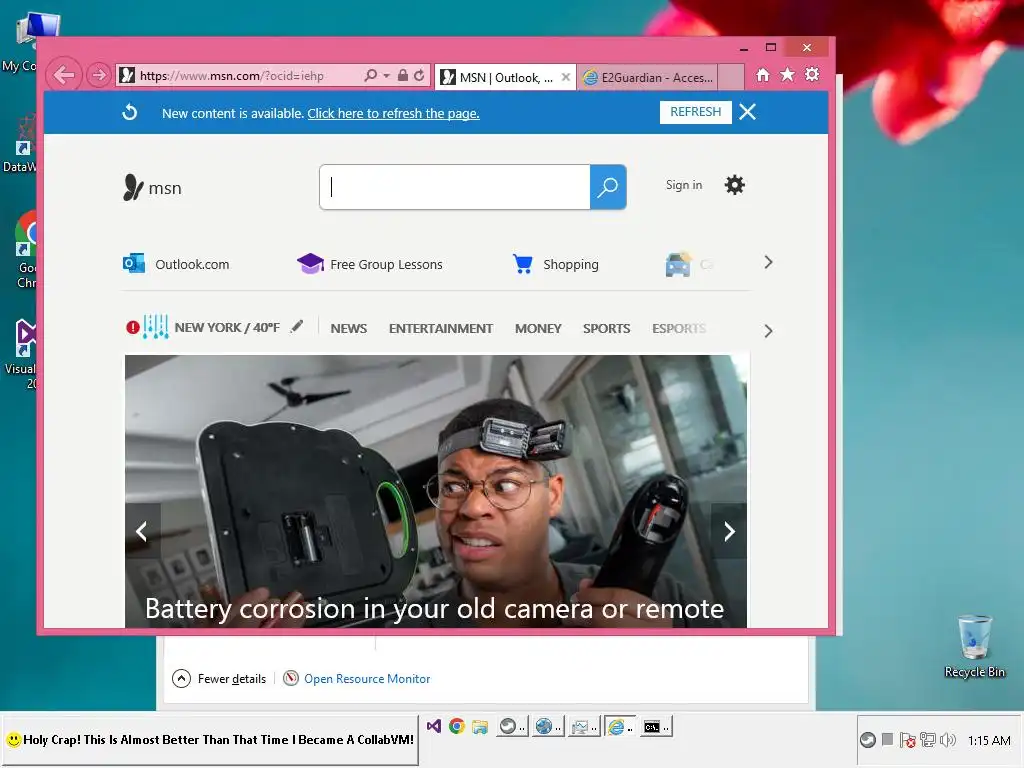
Task: Click the blue search magnifier button
Action: point(608,187)
